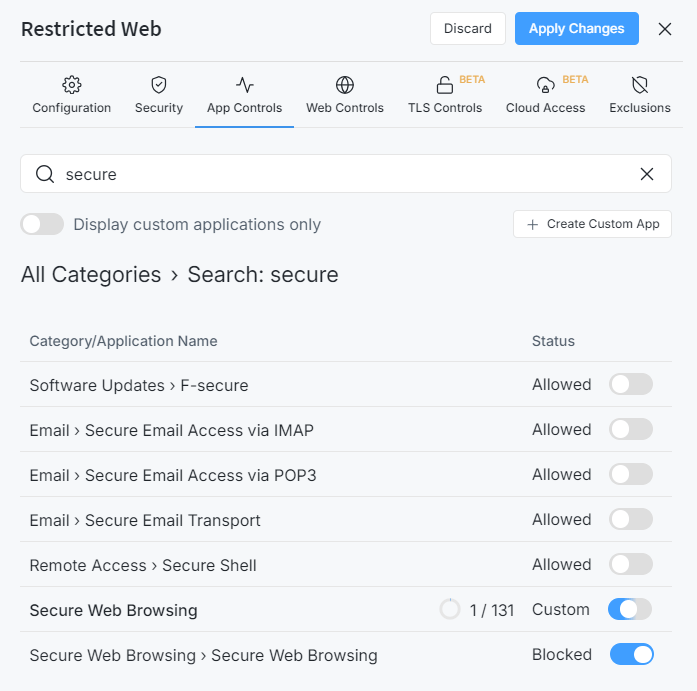This screenshot has height=691, width=697.
Task: Click the Status column header
Action: [x=553, y=341]
